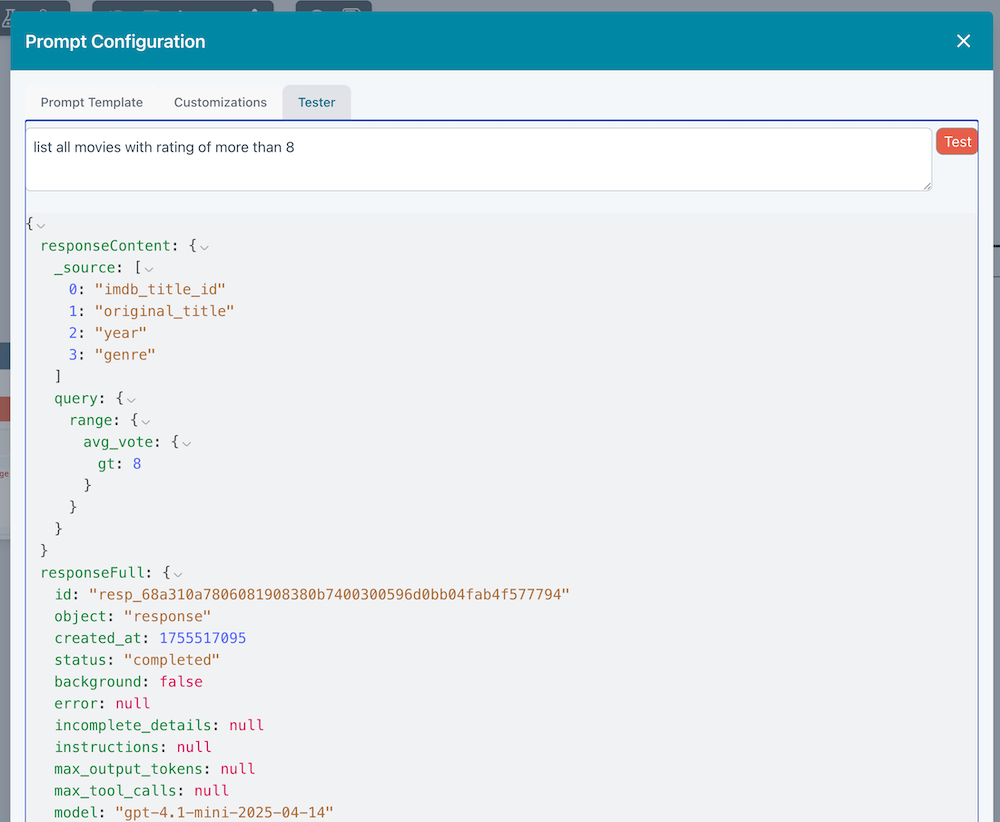Click the status "completed" value
The height and width of the screenshot is (822, 1000).
(x=171, y=660)
